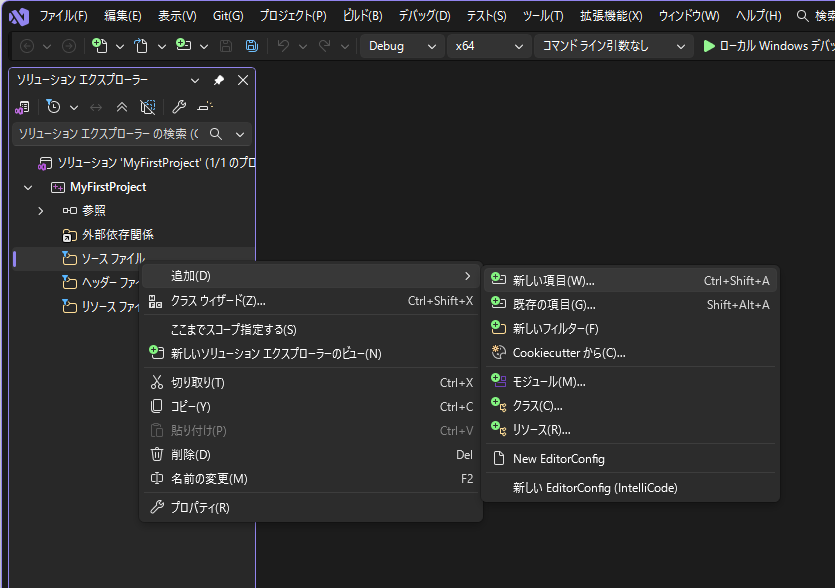Open the Git(G) menu
Screen dimensions: 835x588
[x=228, y=16]
